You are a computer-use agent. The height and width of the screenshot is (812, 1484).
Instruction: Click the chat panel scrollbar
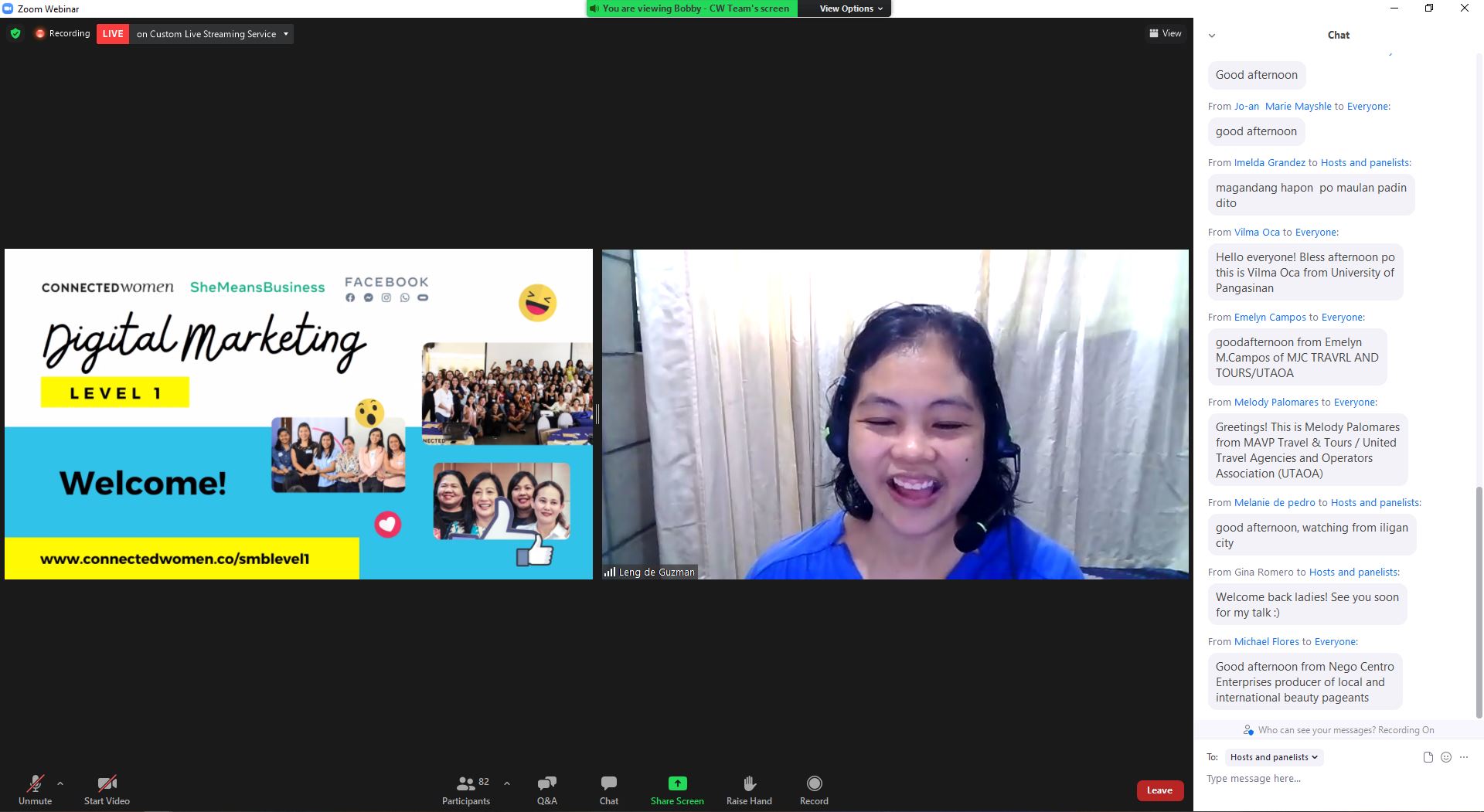tap(1479, 603)
